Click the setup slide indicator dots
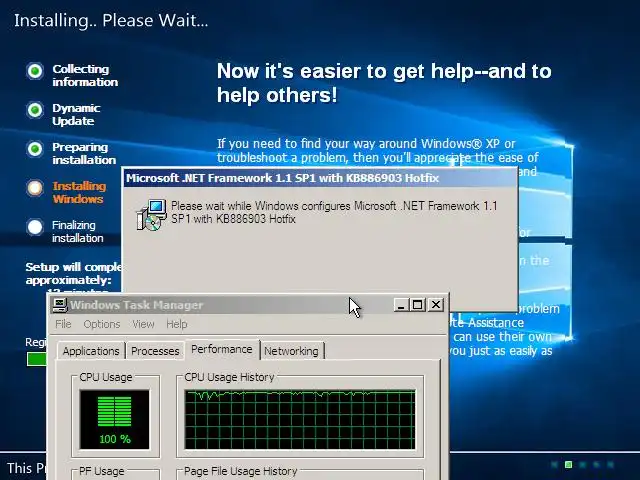 582,464
